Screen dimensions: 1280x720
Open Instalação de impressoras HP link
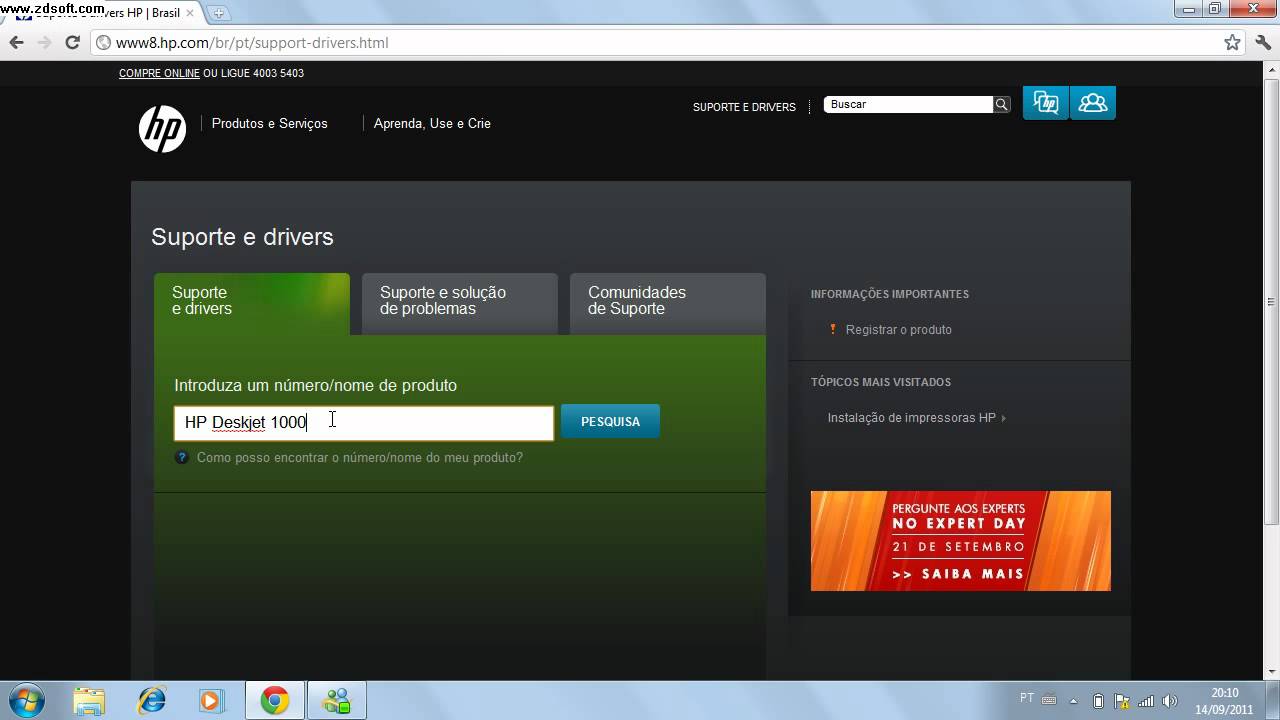click(912, 418)
